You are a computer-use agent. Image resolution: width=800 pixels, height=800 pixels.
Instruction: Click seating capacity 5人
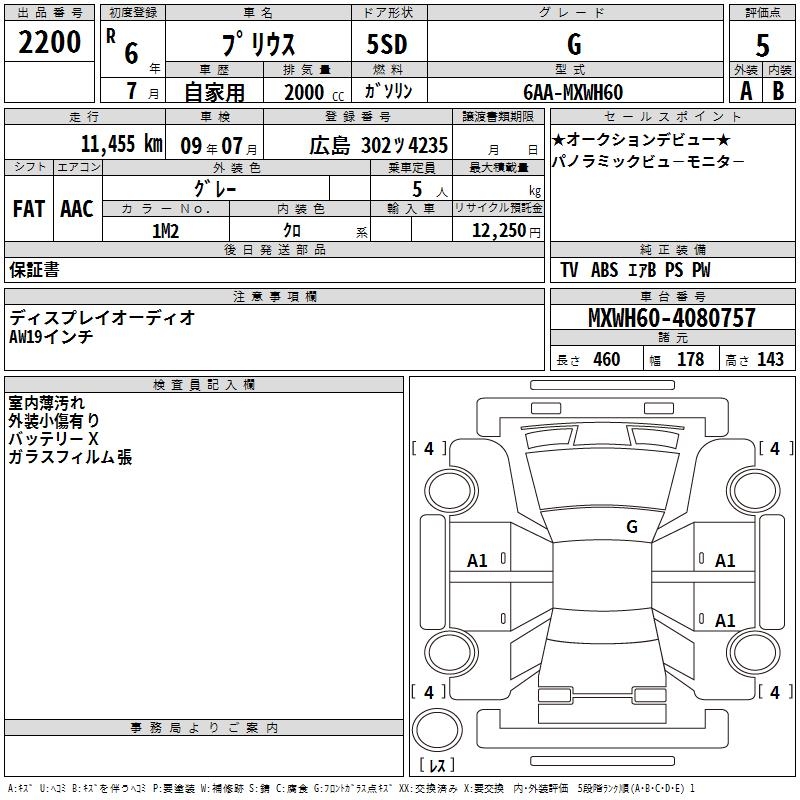click(430, 189)
